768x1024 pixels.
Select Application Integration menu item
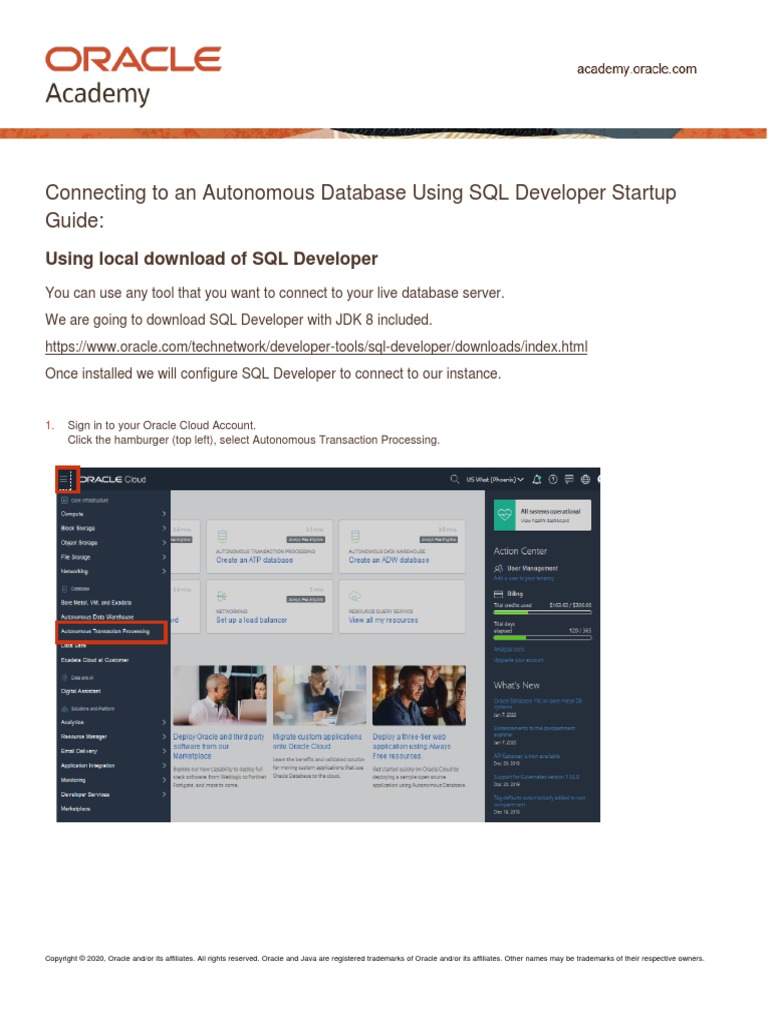point(88,765)
